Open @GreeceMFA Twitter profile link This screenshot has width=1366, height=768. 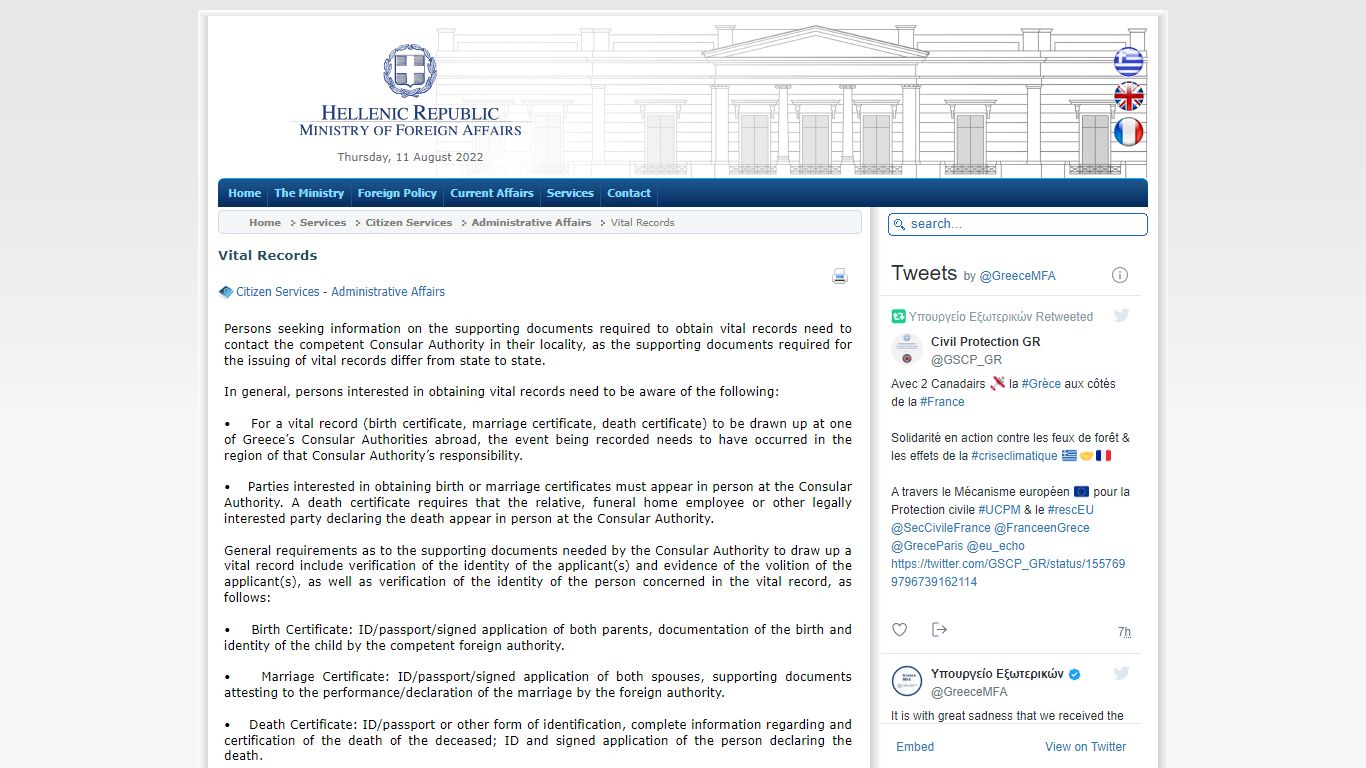tap(1017, 276)
